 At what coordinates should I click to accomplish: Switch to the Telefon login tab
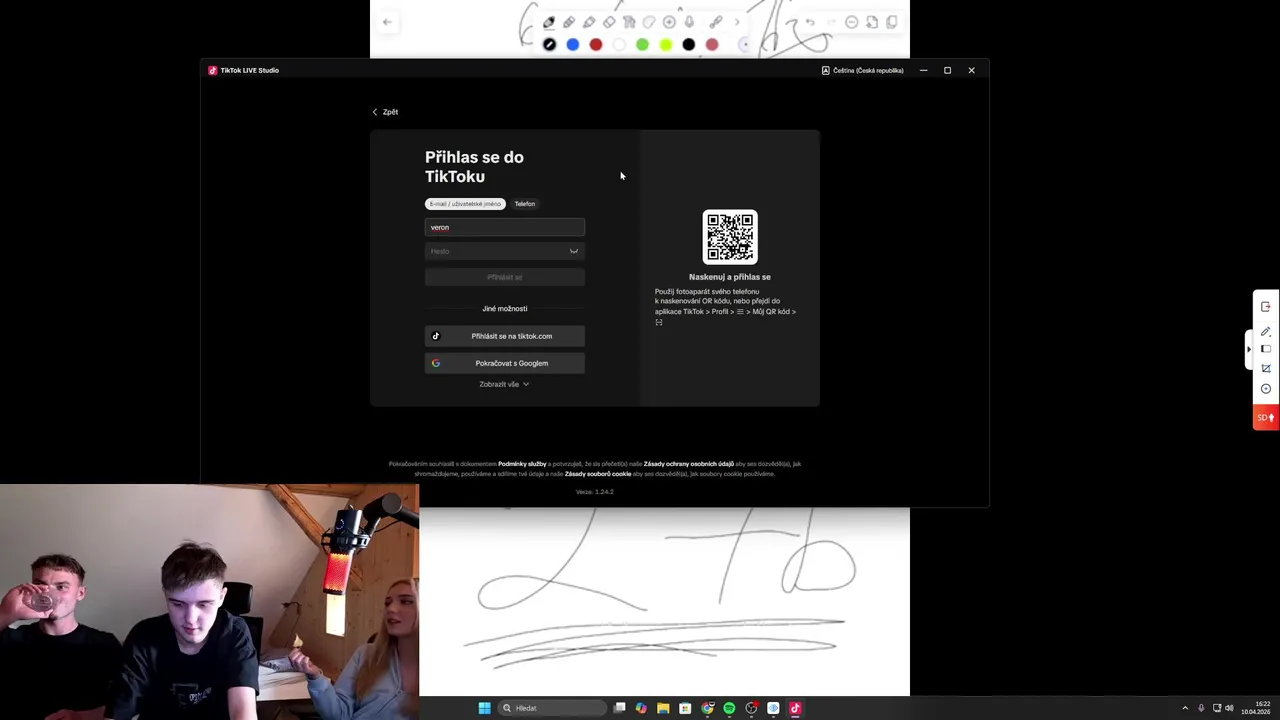point(525,204)
